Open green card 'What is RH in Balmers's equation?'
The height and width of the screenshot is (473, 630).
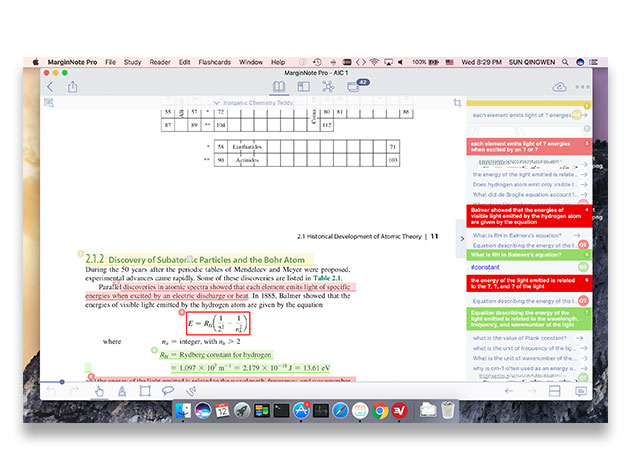click(x=529, y=254)
